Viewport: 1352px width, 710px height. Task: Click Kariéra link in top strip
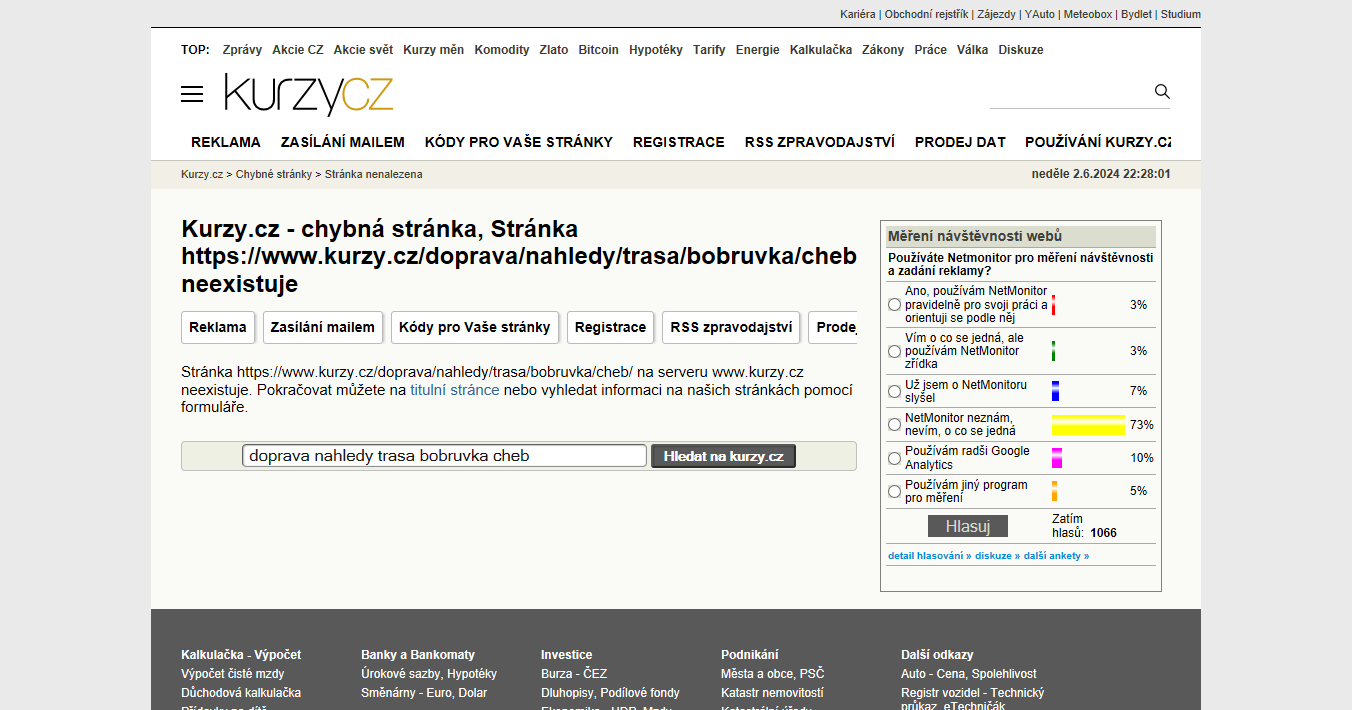point(858,14)
